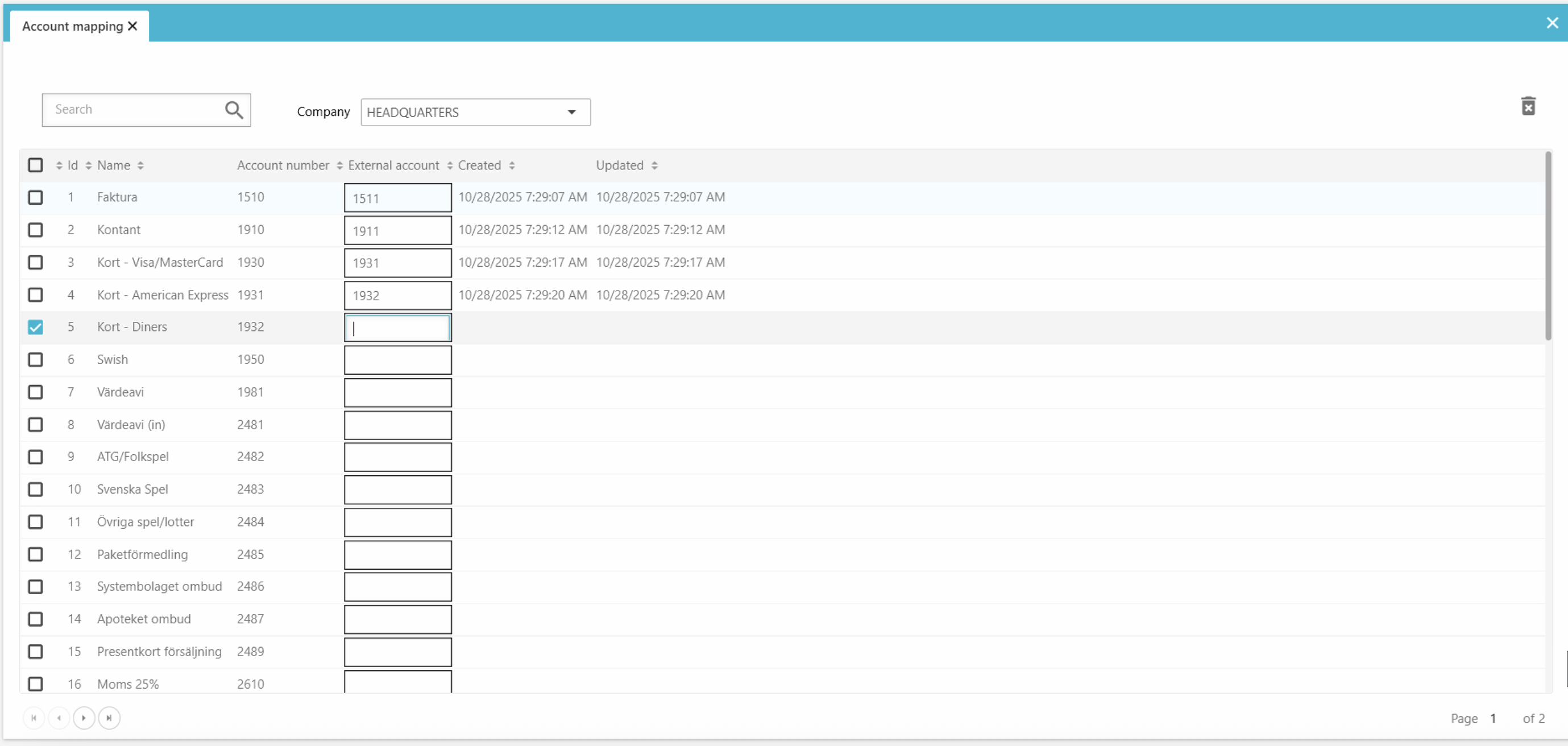Sort by Updated column arrows
This screenshot has width=1568, height=746.
tap(654, 165)
